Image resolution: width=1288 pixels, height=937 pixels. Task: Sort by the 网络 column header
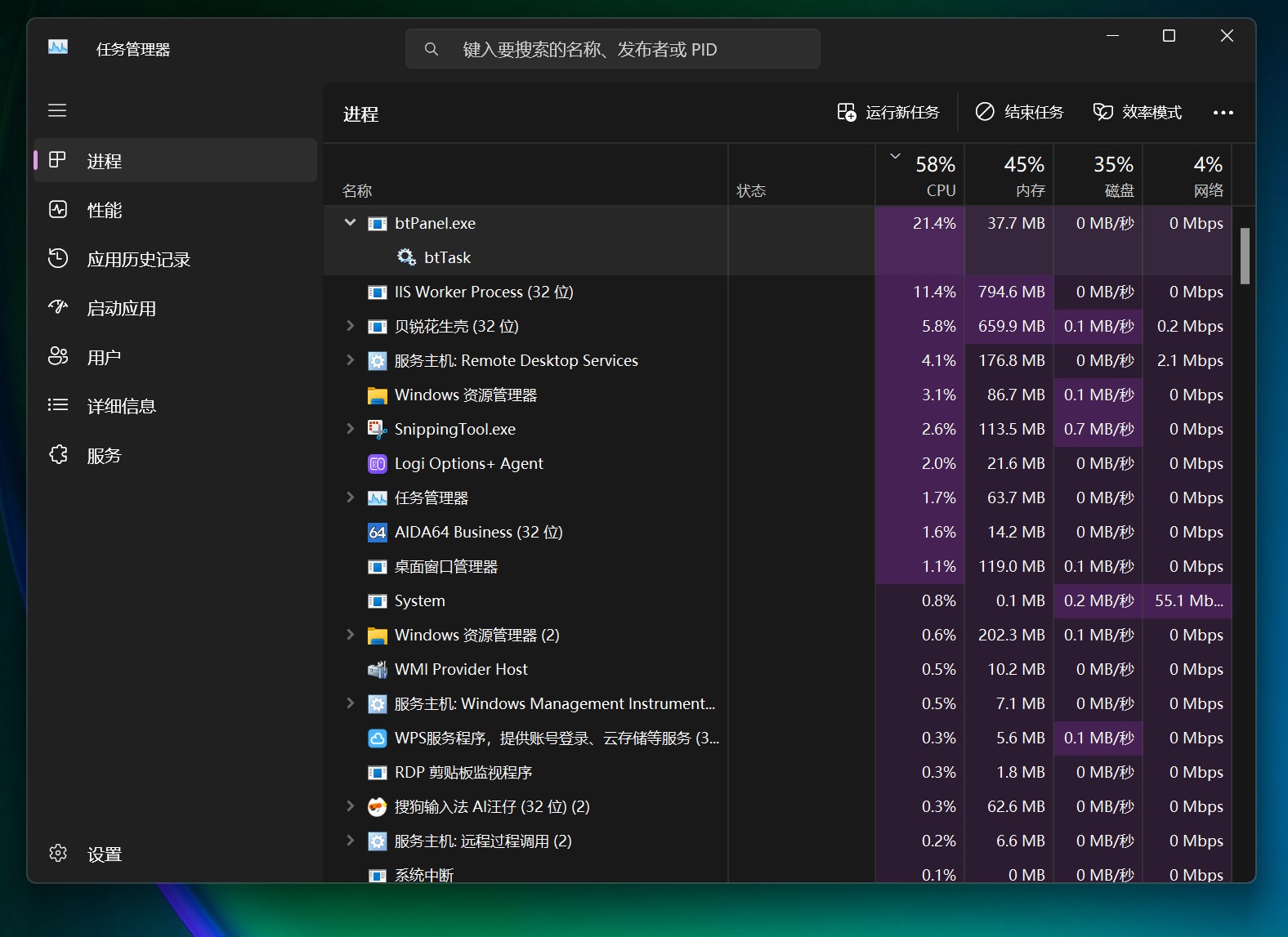1187,176
